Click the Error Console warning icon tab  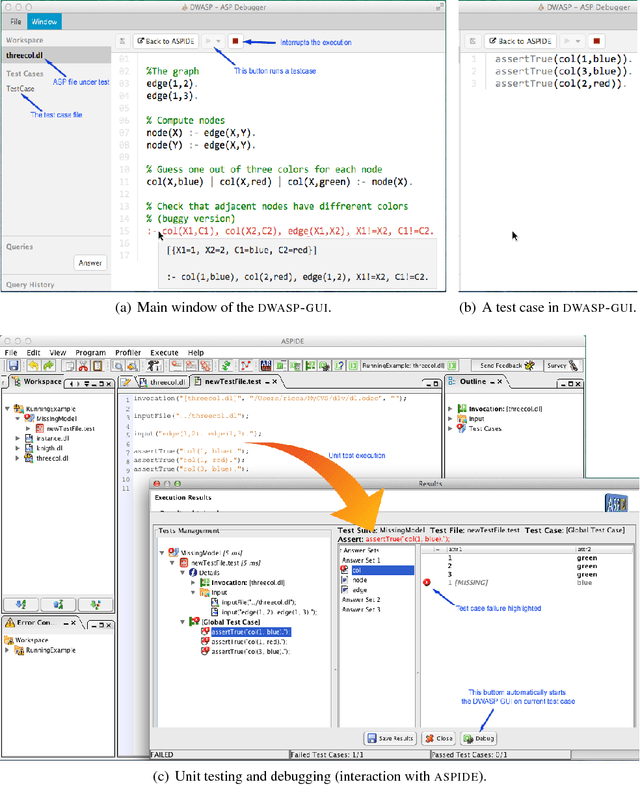tap(10, 623)
